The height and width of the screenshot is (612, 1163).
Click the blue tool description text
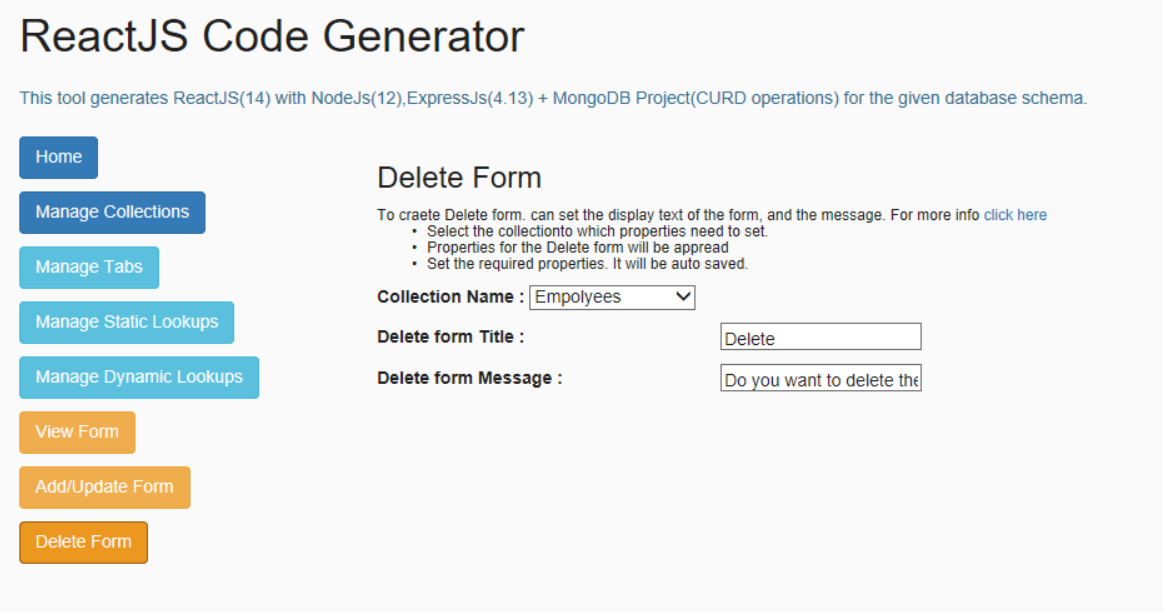point(553,98)
